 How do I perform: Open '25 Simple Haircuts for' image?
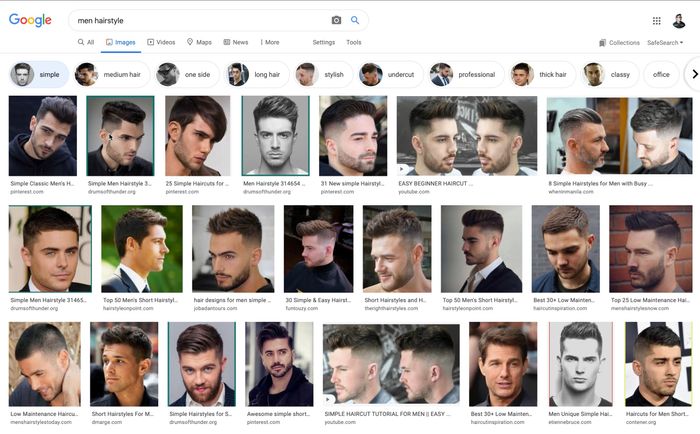point(198,136)
